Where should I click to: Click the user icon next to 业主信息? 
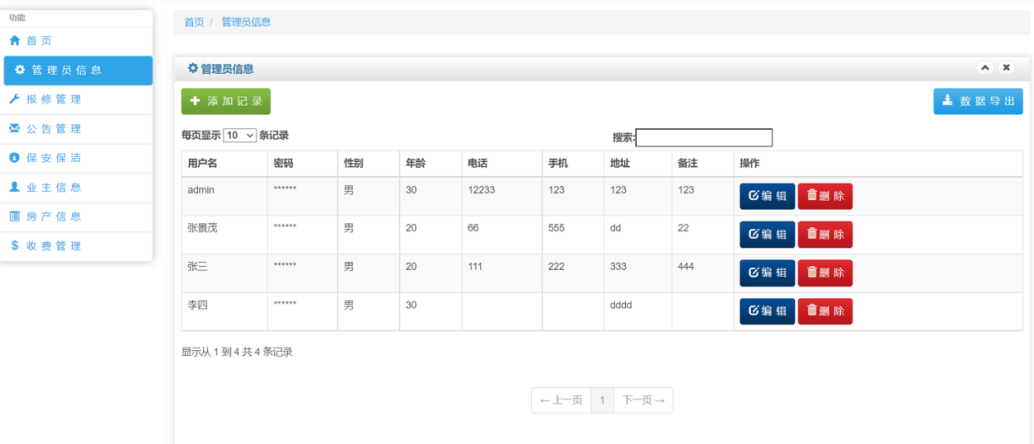[x=15, y=187]
